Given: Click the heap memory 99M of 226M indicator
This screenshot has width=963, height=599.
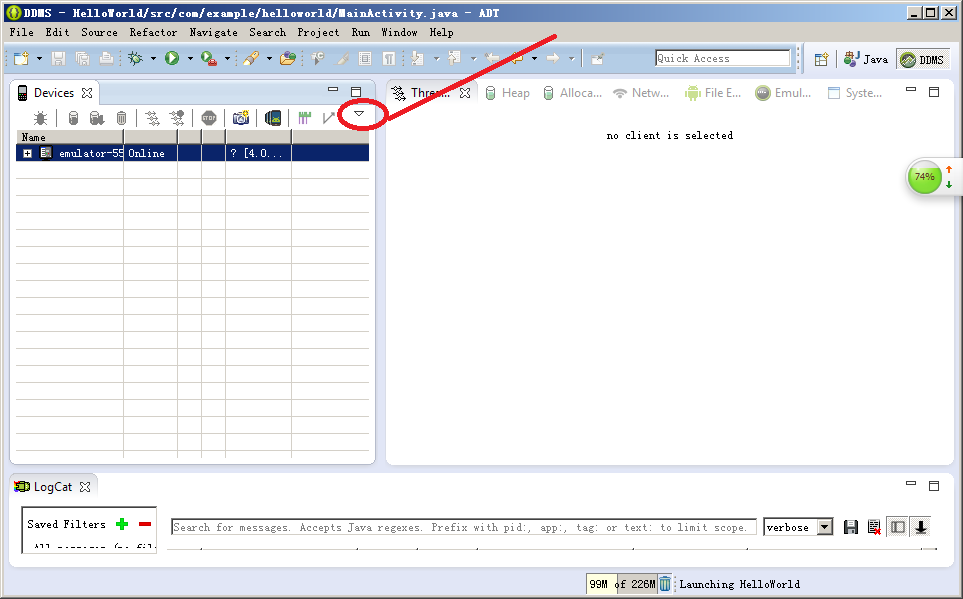Looking at the screenshot, I should [x=622, y=584].
